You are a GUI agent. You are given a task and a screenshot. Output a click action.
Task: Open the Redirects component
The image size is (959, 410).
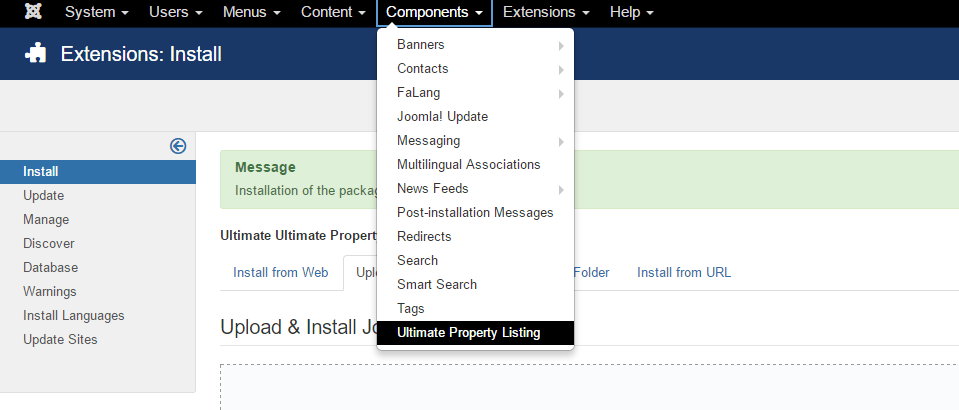click(475, 236)
